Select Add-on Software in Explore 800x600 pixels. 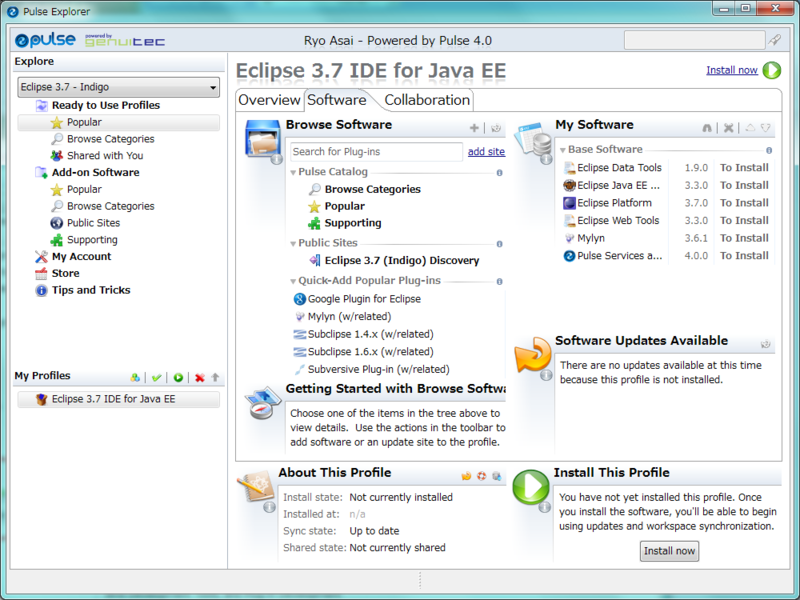click(95, 172)
